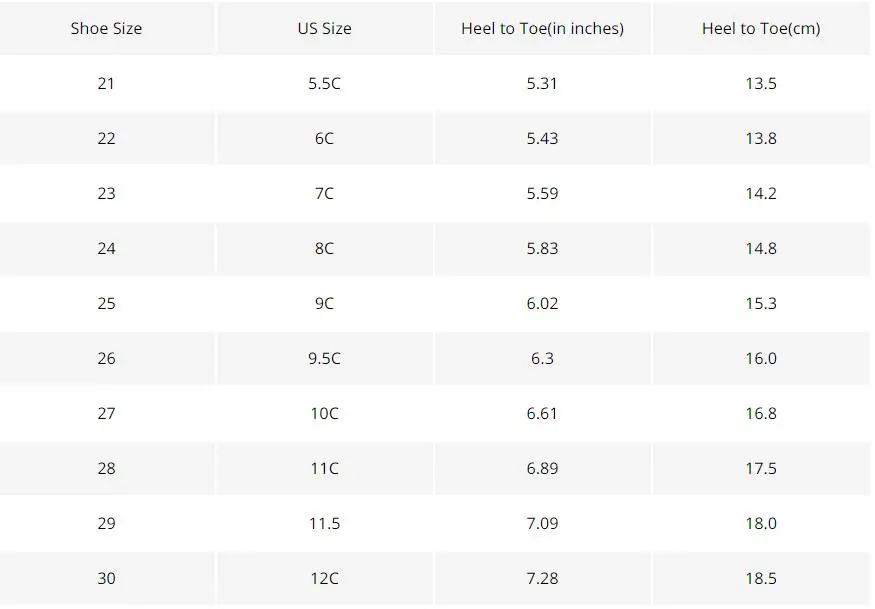Select the 11C US size cell
Viewport: 875px width, 609px height.
325,468
